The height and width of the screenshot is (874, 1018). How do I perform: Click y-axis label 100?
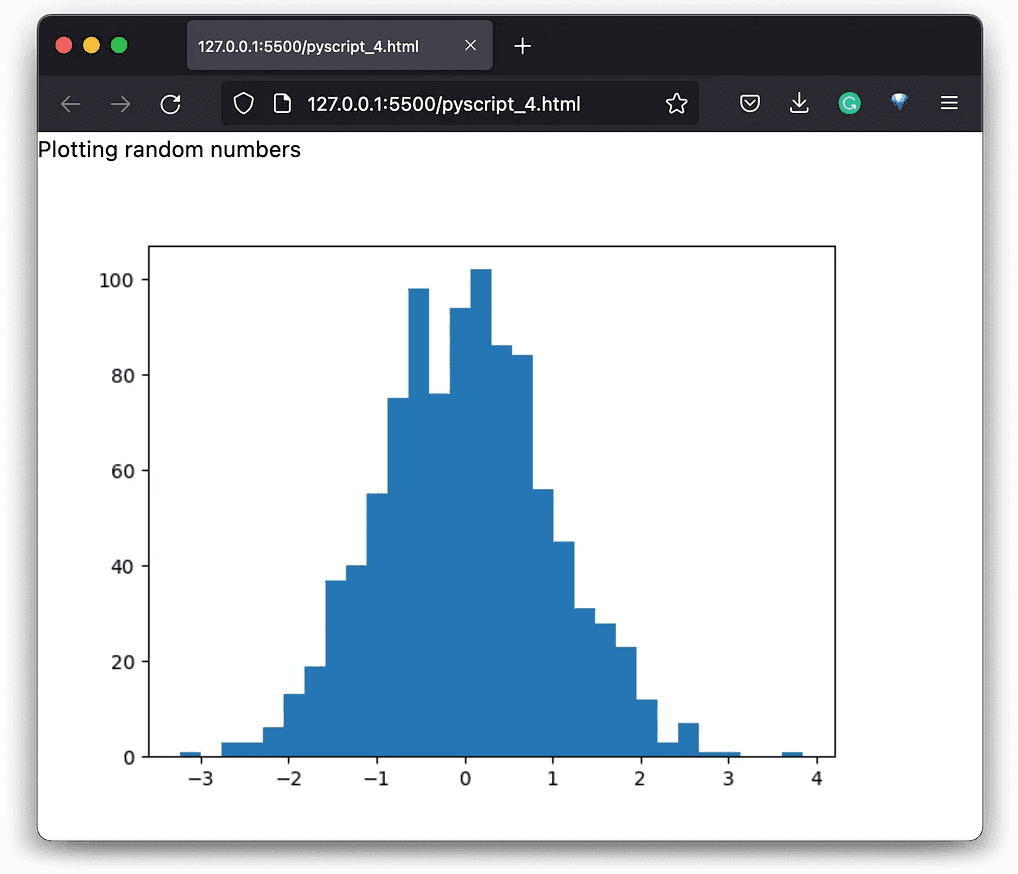pos(116,281)
